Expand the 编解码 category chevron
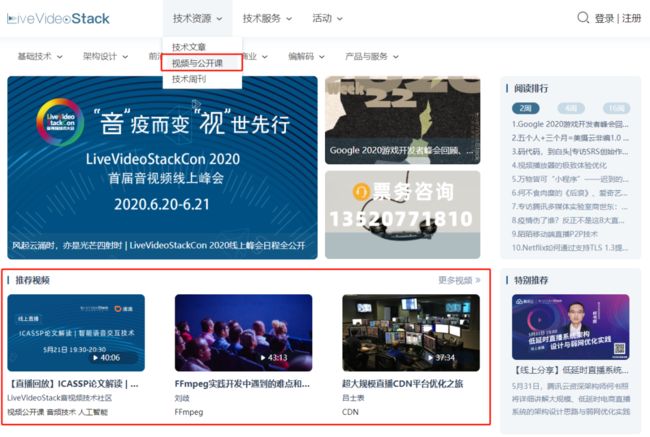Viewport: 650px width, 437px height. click(322, 57)
